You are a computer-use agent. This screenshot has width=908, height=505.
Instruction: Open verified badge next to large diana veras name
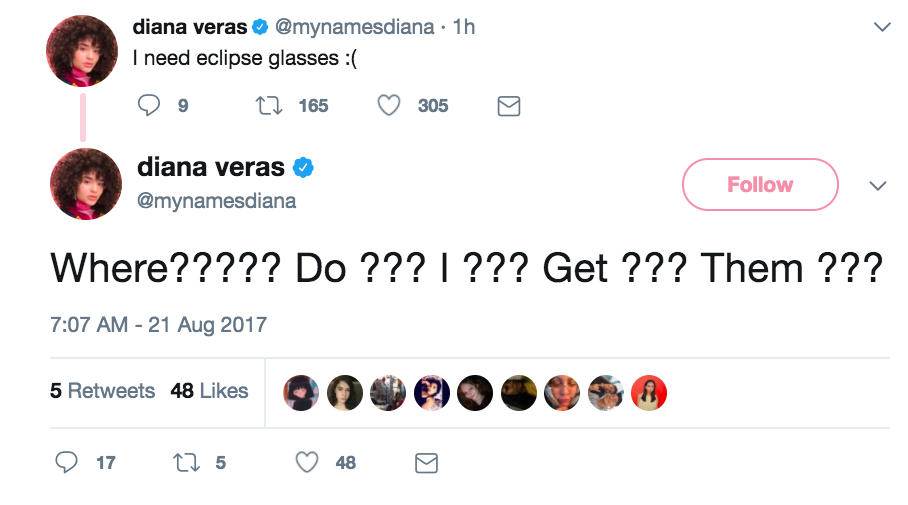click(303, 167)
